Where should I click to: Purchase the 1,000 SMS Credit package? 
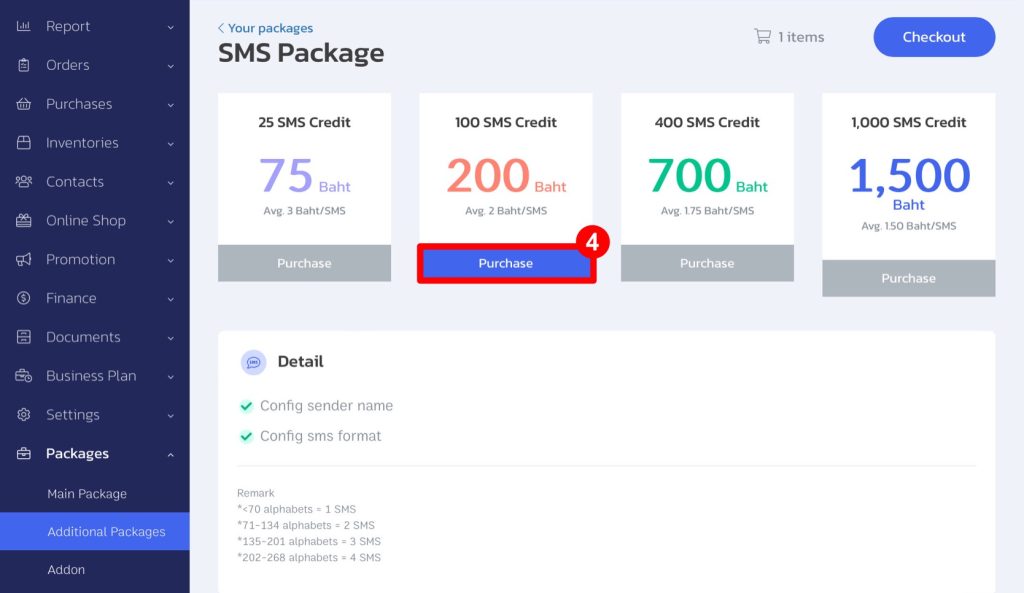click(908, 278)
